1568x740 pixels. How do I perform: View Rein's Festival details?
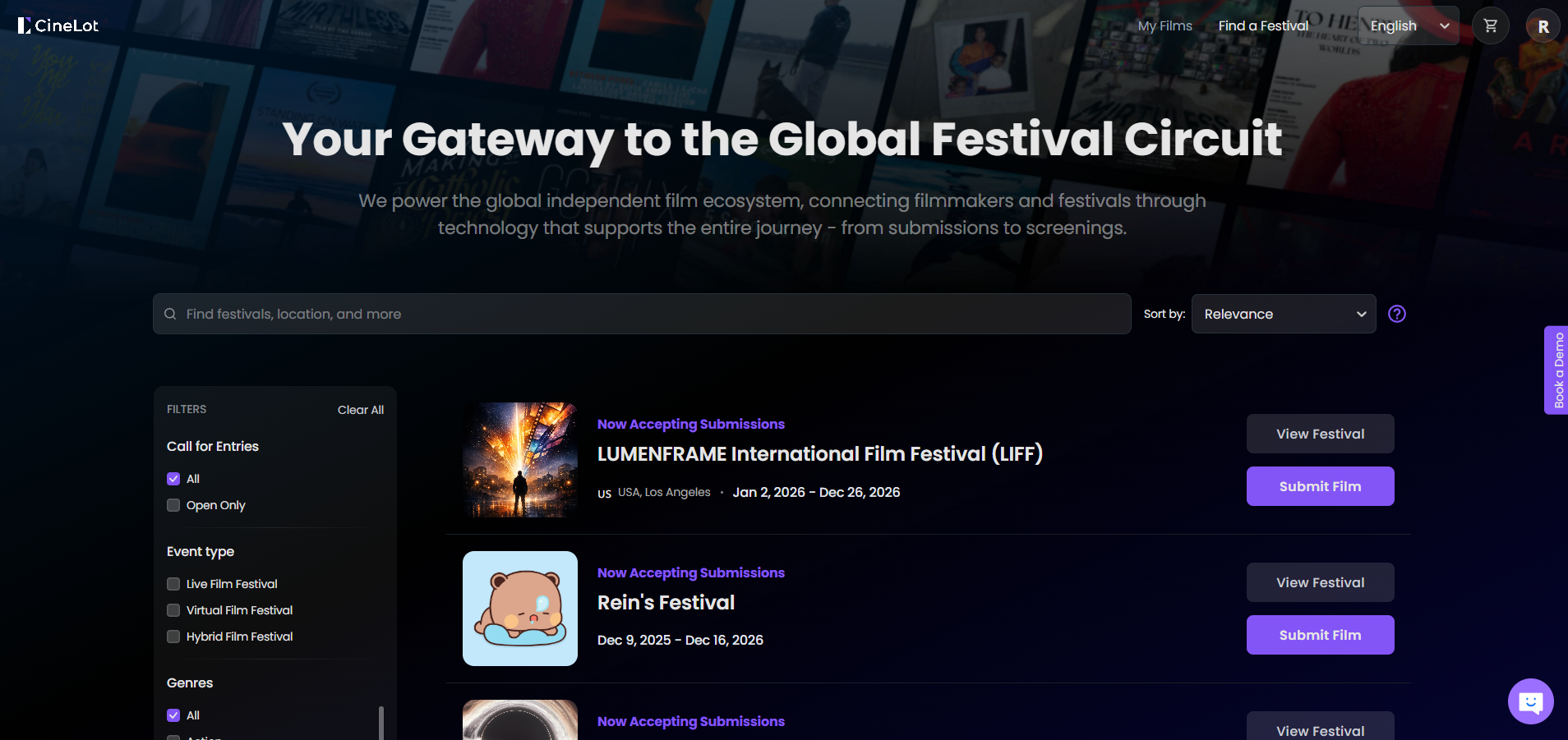pos(1319,582)
